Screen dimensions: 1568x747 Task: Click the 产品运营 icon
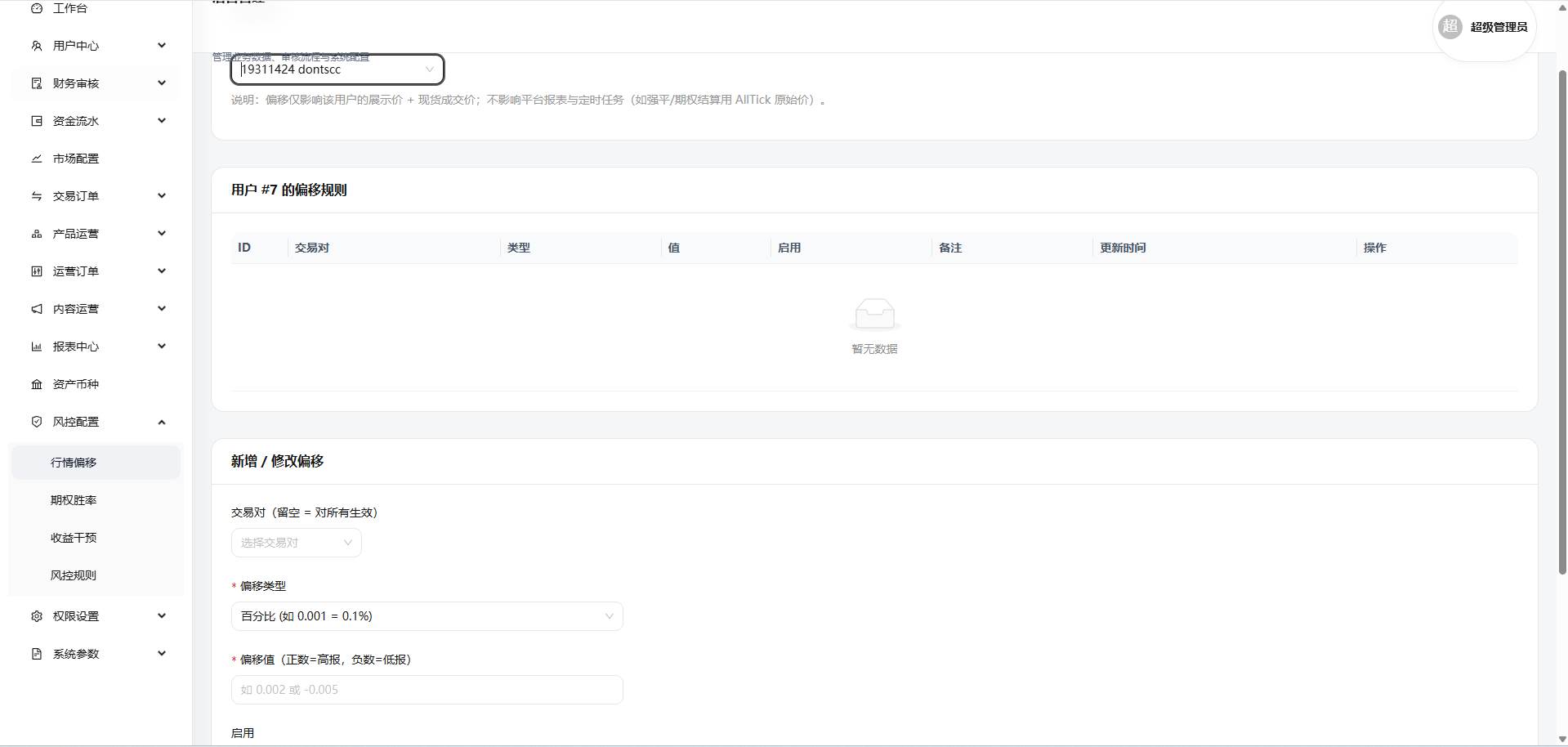point(37,234)
